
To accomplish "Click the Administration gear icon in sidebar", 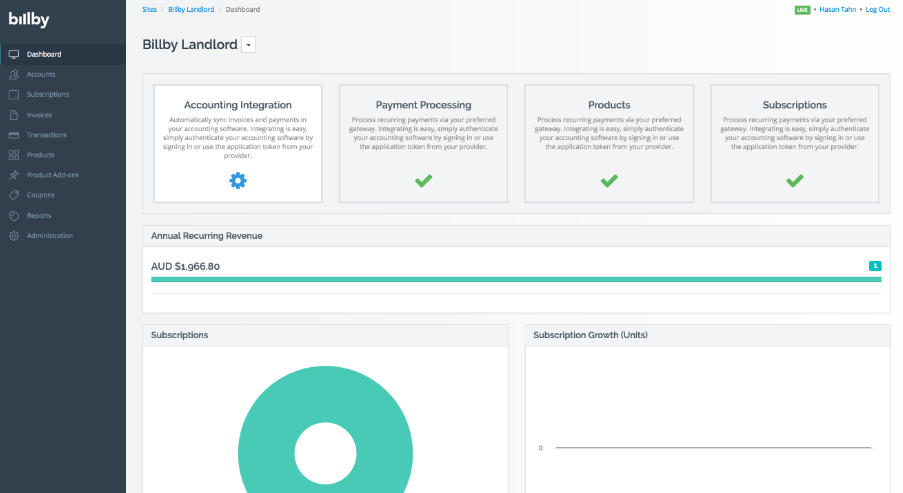I will tap(13, 236).
